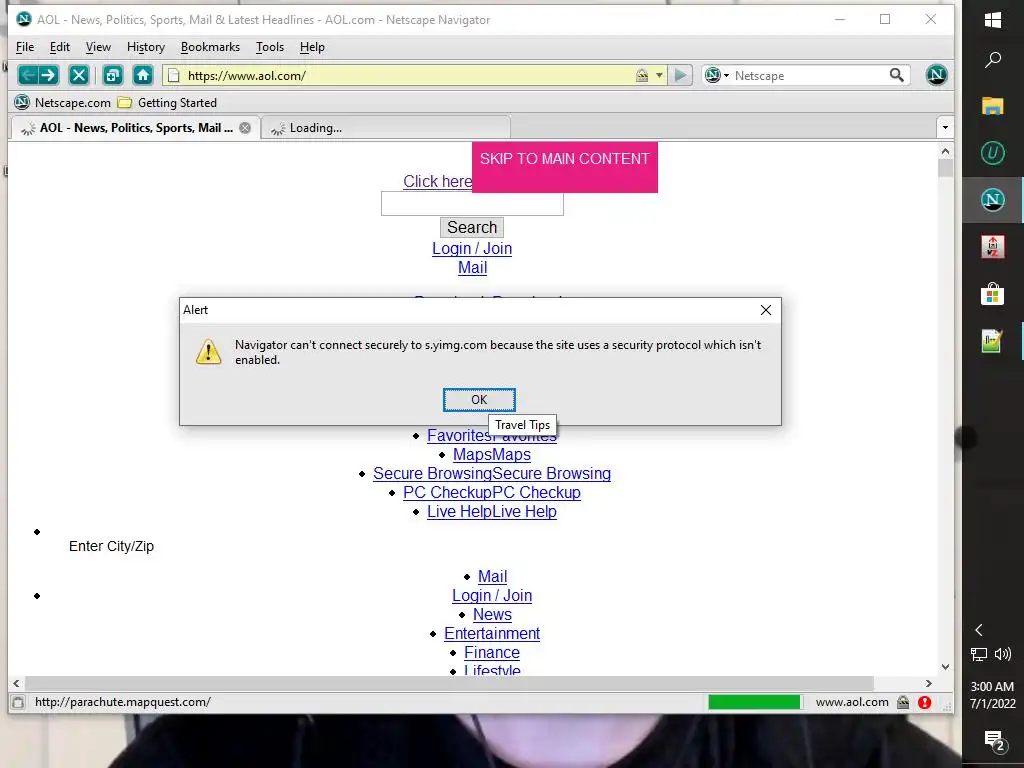Switch to the Loading... tab
This screenshot has width=1024, height=768.
[385, 128]
